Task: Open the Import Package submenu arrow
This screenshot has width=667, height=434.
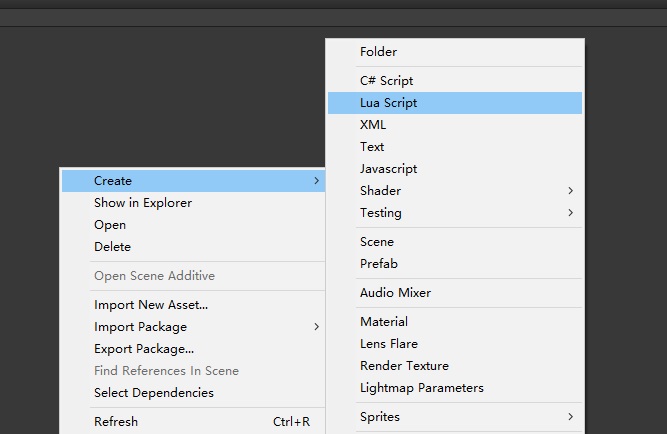Action: (316, 327)
